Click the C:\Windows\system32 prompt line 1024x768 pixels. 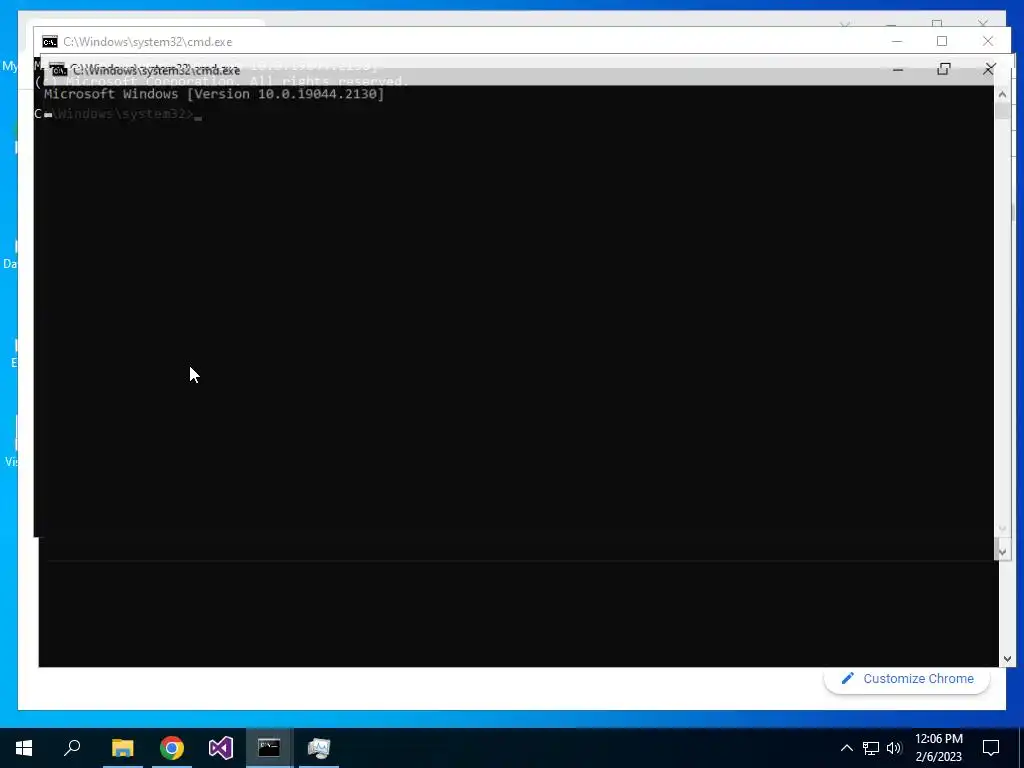(x=118, y=114)
